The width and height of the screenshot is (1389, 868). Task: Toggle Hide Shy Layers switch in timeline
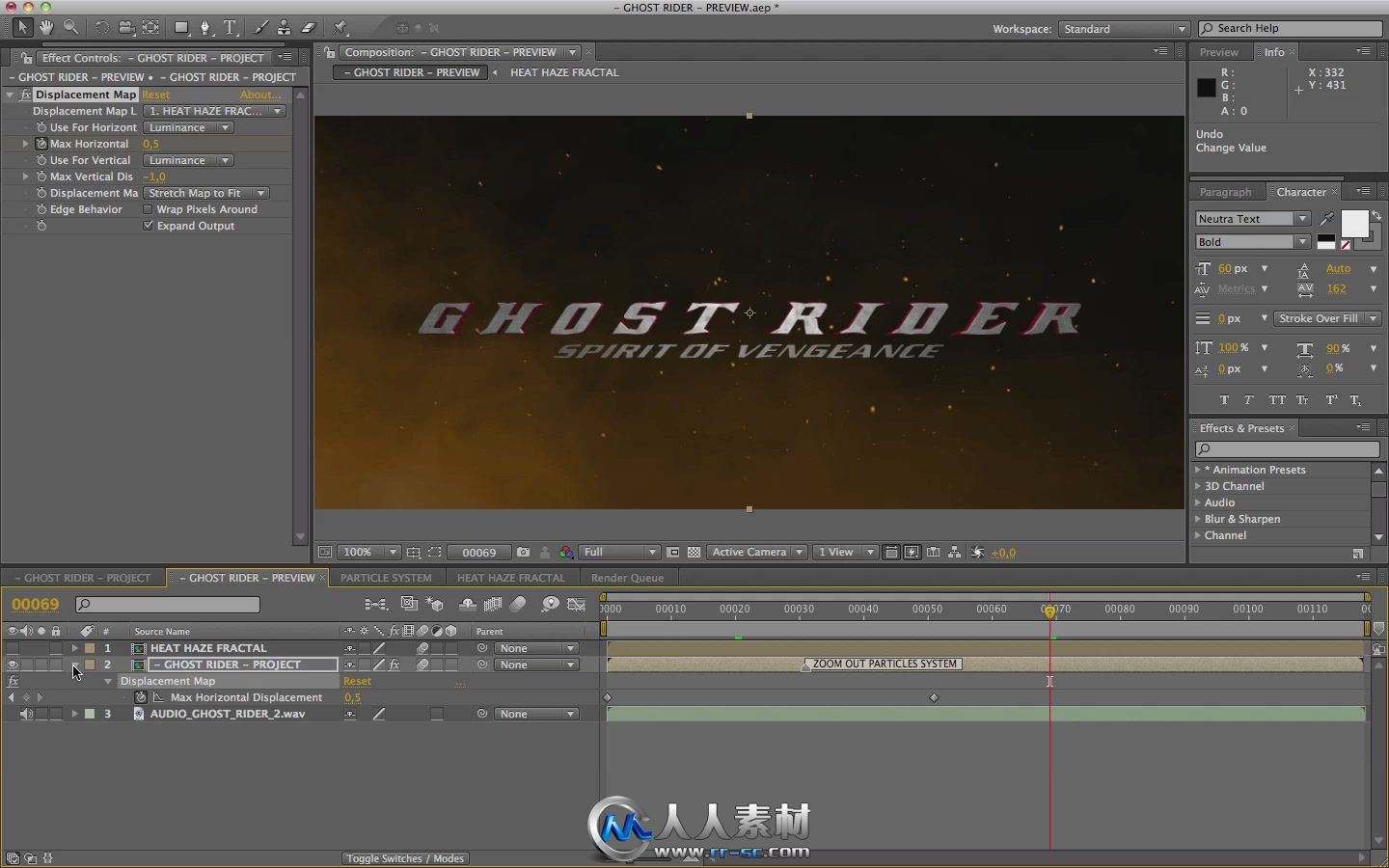(468, 605)
